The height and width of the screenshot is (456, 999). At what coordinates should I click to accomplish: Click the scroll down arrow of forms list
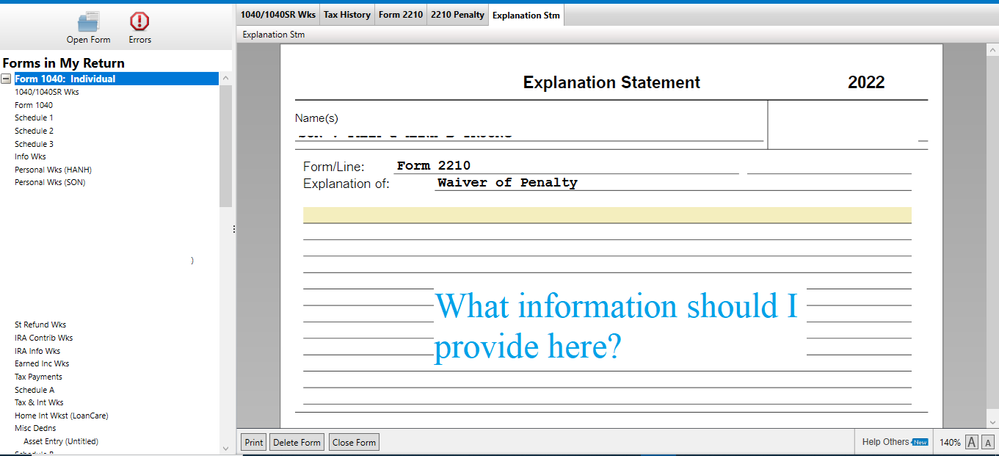point(226,448)
